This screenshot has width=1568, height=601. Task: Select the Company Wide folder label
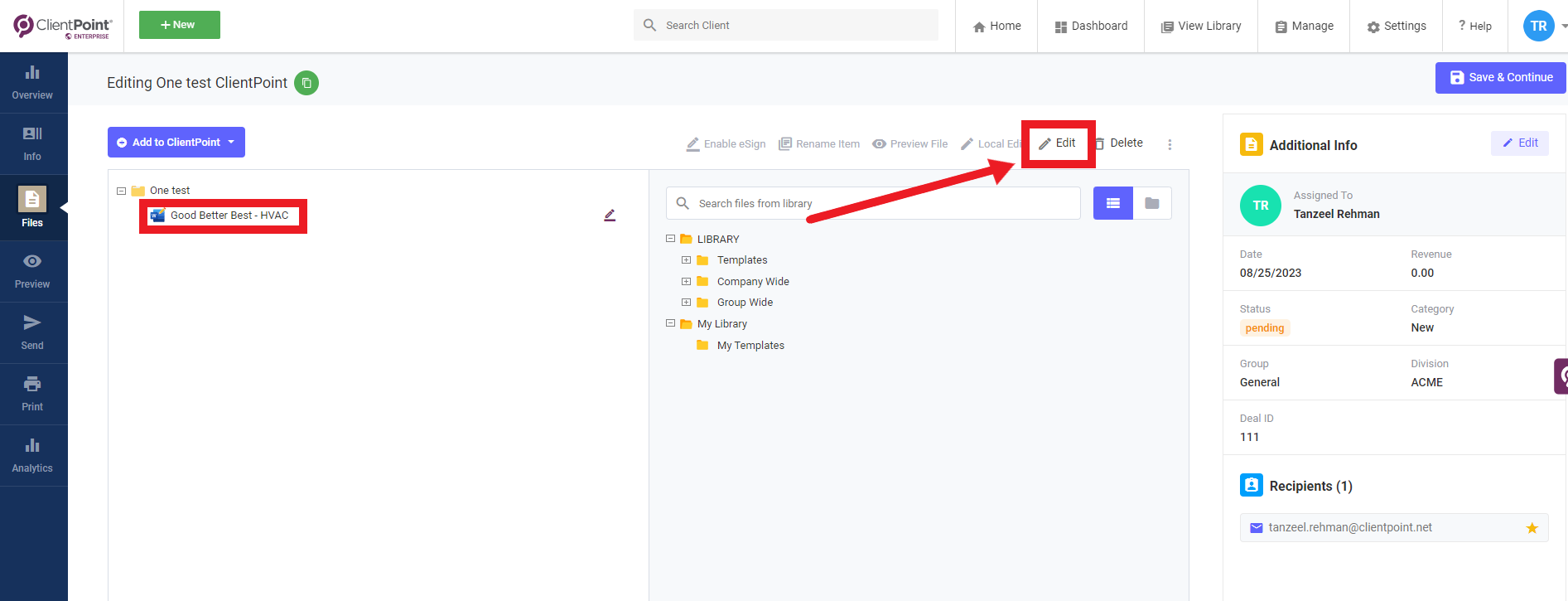[753, 282]
